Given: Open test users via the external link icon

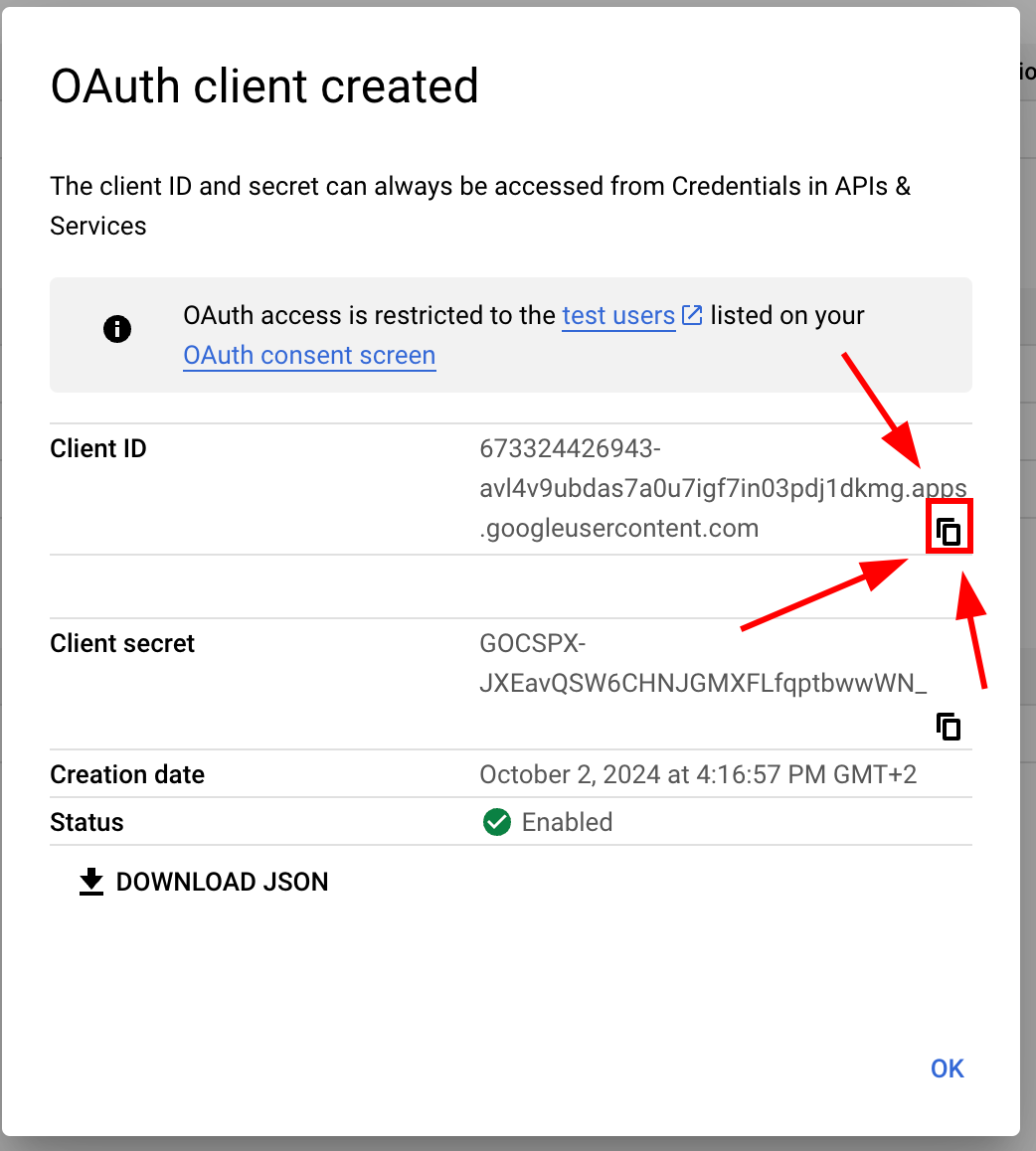Looking at the screenshot, I should pyautogui.click(x=691, y=315).
